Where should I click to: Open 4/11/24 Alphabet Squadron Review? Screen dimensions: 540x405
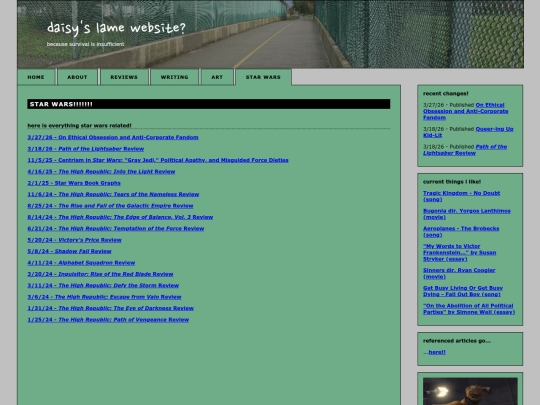(81, 262)
